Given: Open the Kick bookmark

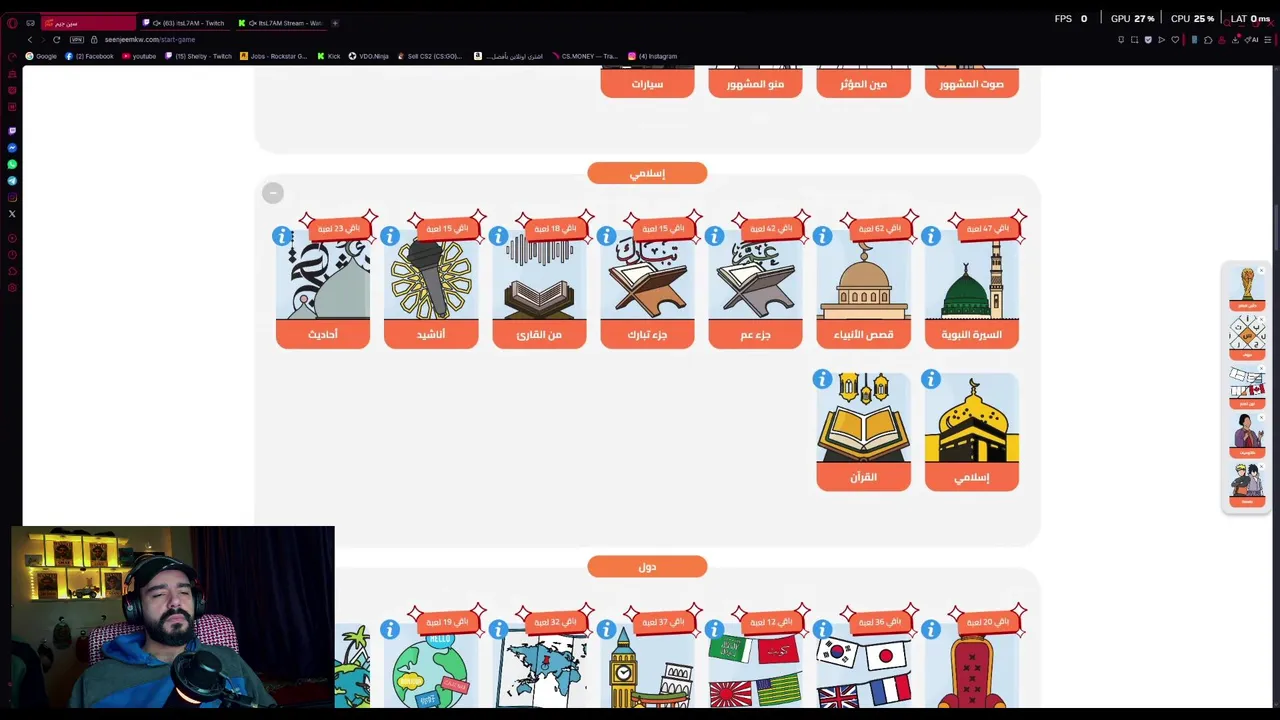Looking at the screenshot, I should [329, 56].
